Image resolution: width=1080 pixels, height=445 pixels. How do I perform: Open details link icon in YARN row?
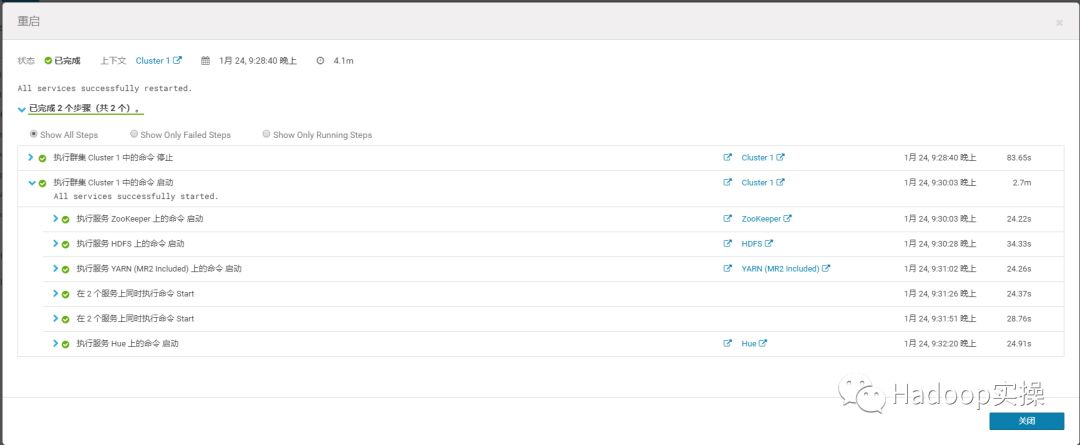[x=727, y=269]
